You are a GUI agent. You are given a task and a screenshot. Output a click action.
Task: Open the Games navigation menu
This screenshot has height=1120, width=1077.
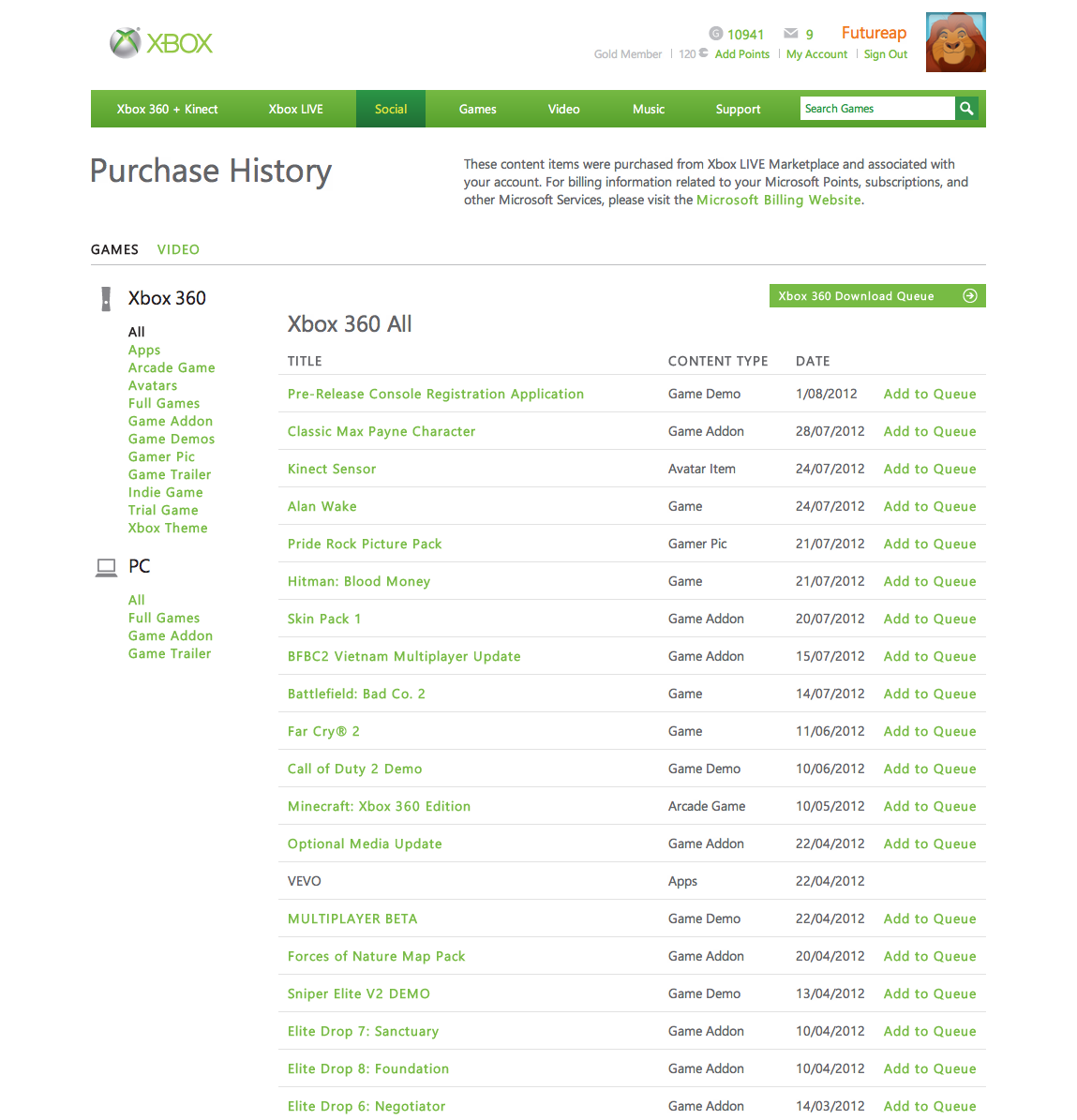[x=478, y=110]
